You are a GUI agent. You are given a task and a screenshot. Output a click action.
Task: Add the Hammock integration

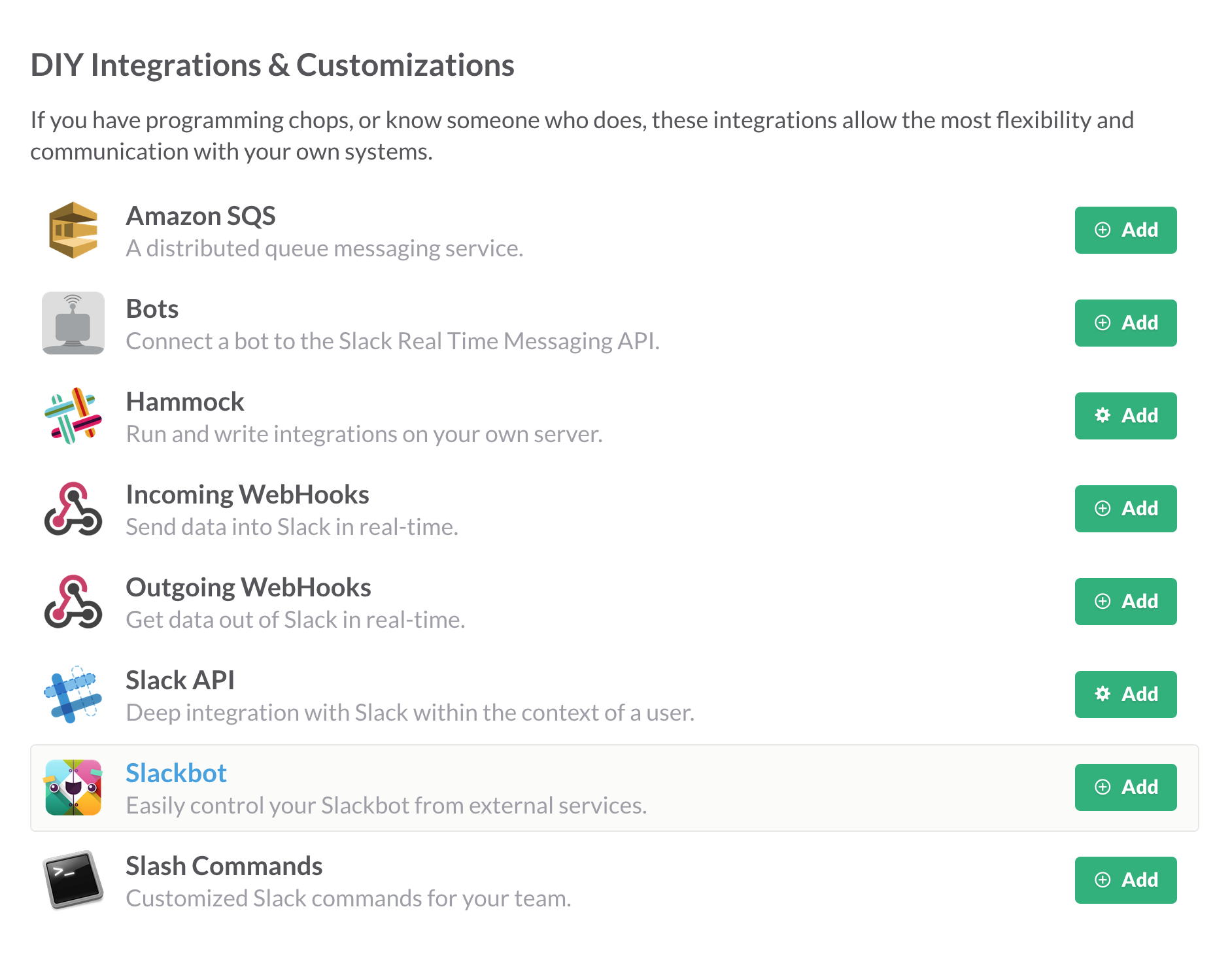point(1125,416)
